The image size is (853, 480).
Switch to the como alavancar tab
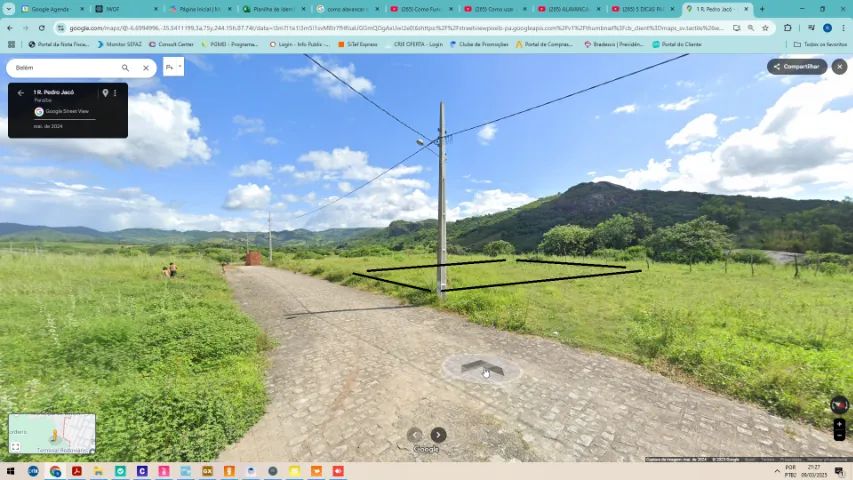(x=348, y=9)
